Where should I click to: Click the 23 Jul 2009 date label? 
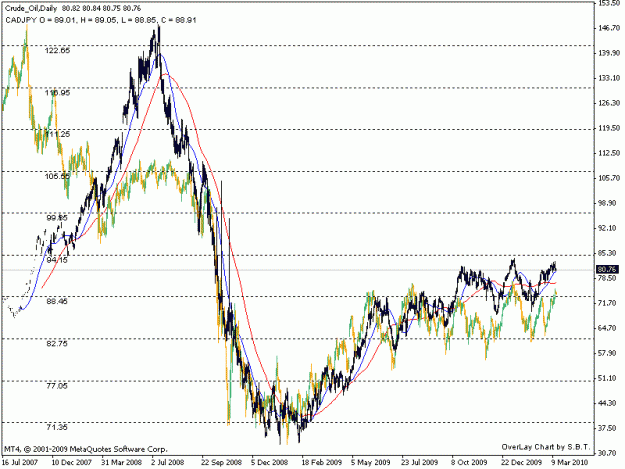pos(420,462)
